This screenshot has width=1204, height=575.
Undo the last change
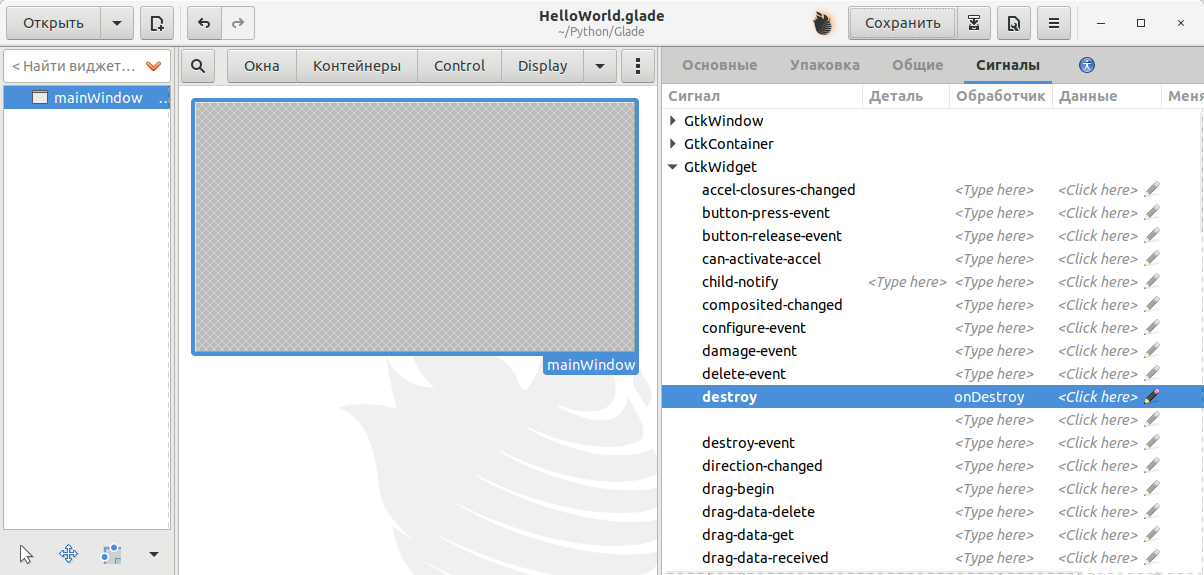point(205,23)
